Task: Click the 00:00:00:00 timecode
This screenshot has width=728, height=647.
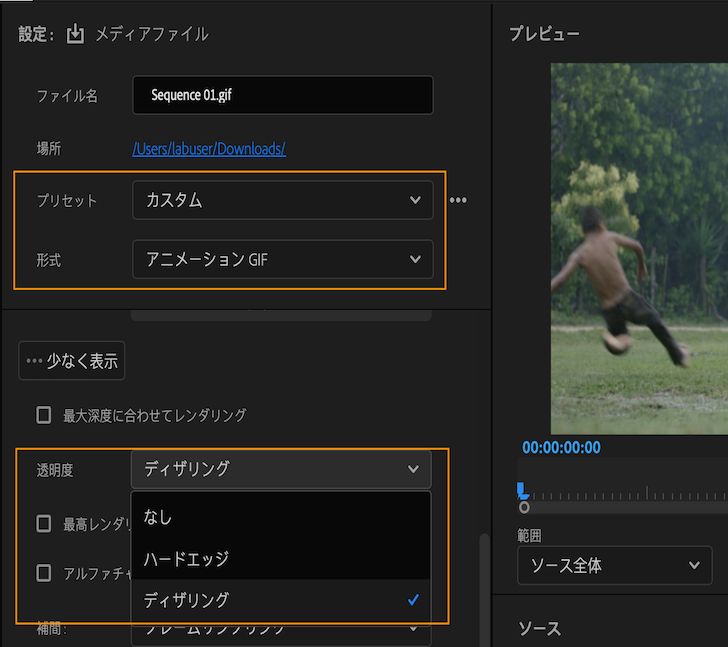Action: click(x=561, y=447)
